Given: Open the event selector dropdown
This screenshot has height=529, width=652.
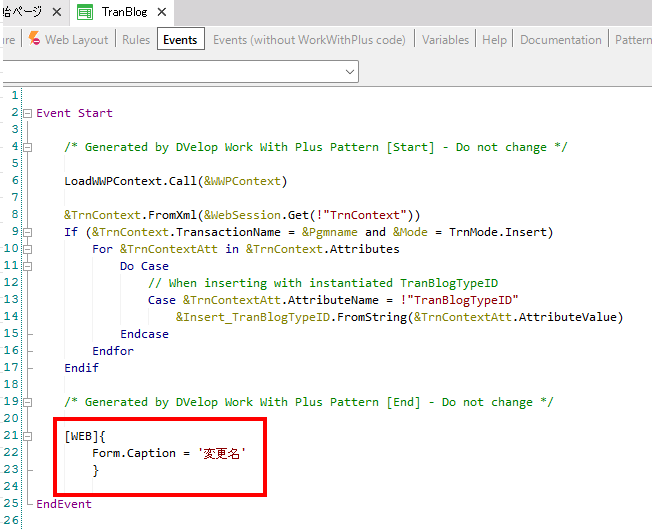Looking at the screenshot, I should tap(349, 72).
